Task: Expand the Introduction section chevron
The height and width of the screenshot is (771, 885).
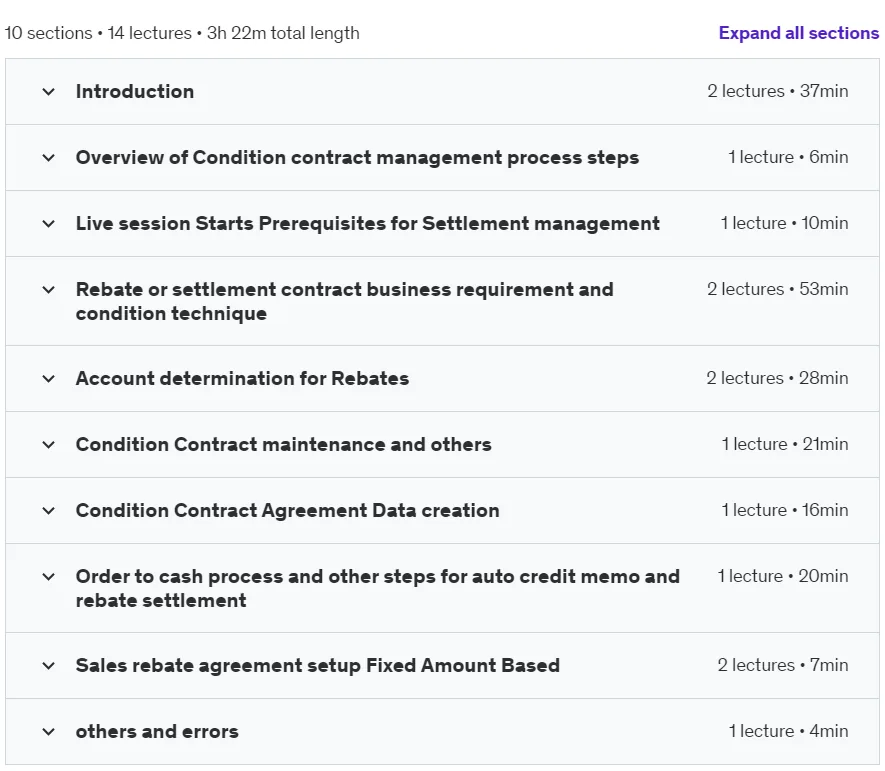Action: [x=49, y=91]
